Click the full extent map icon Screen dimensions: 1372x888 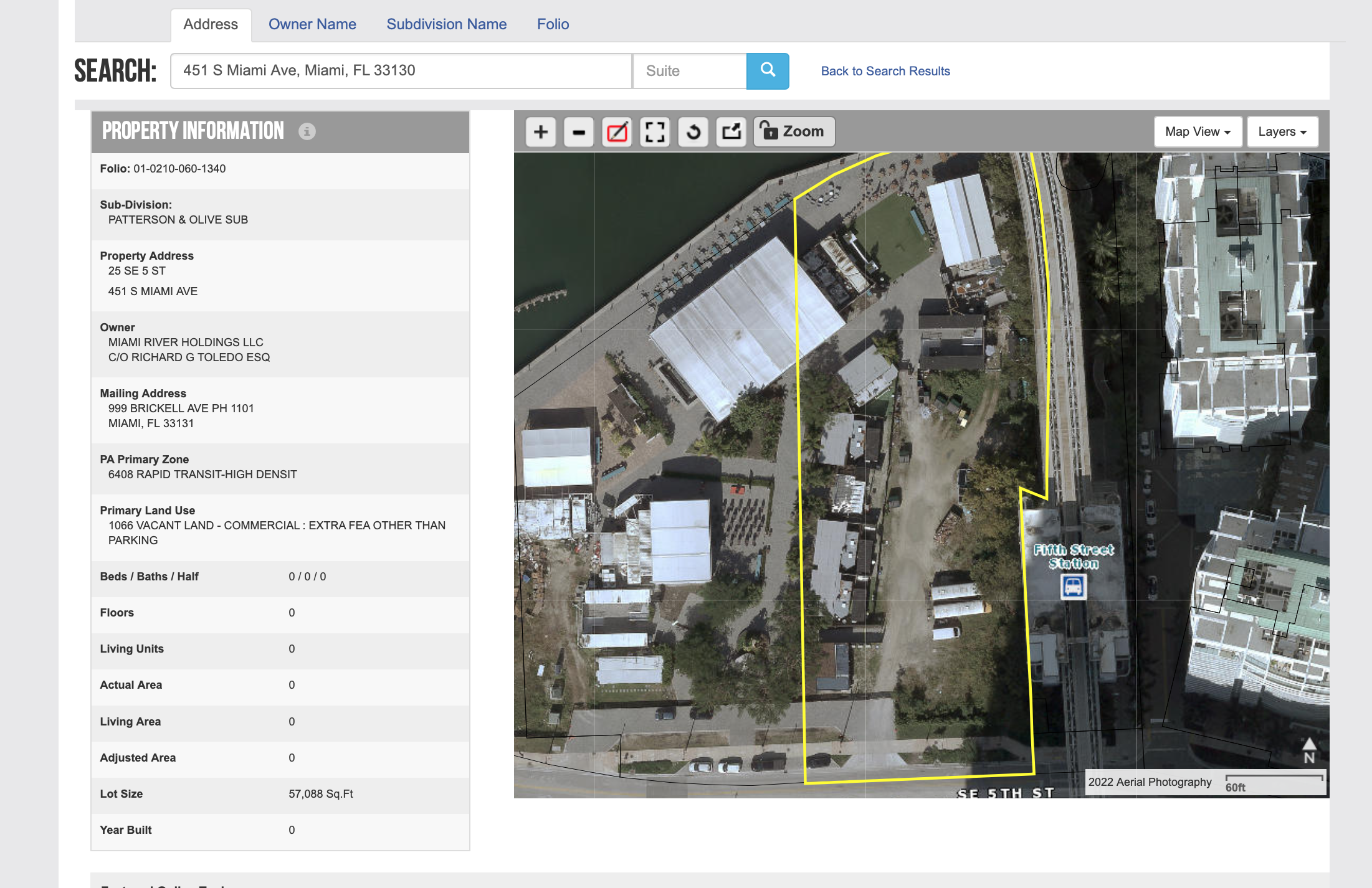pos(655,132)
